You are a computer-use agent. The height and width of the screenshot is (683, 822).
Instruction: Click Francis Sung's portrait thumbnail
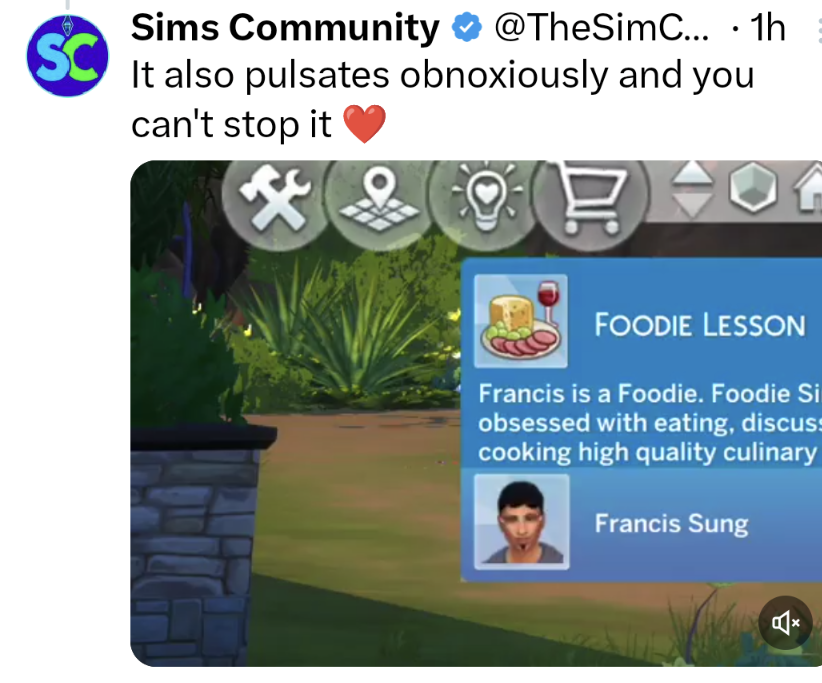[522, 522]
